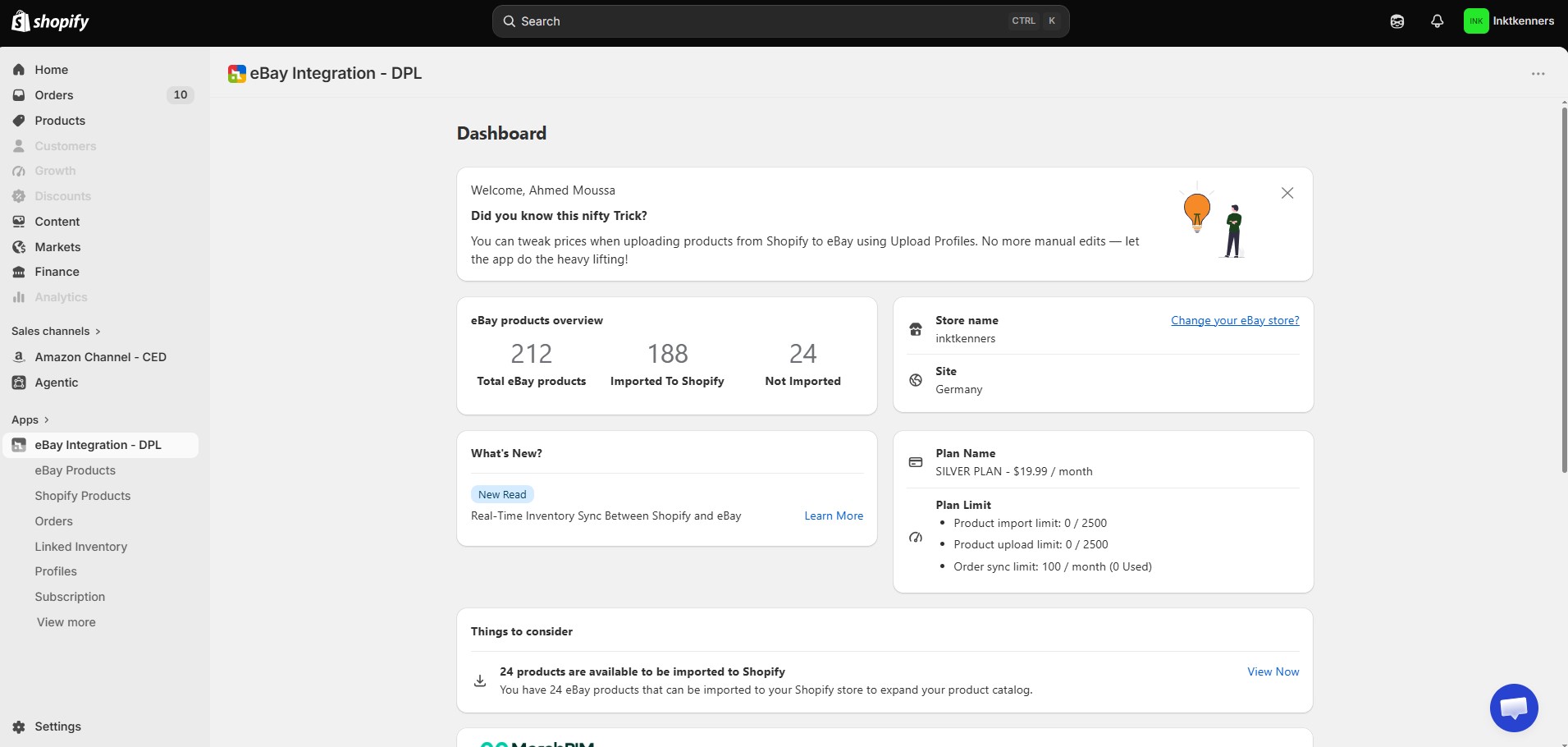Open the notifications bell

coord(1437,21)
